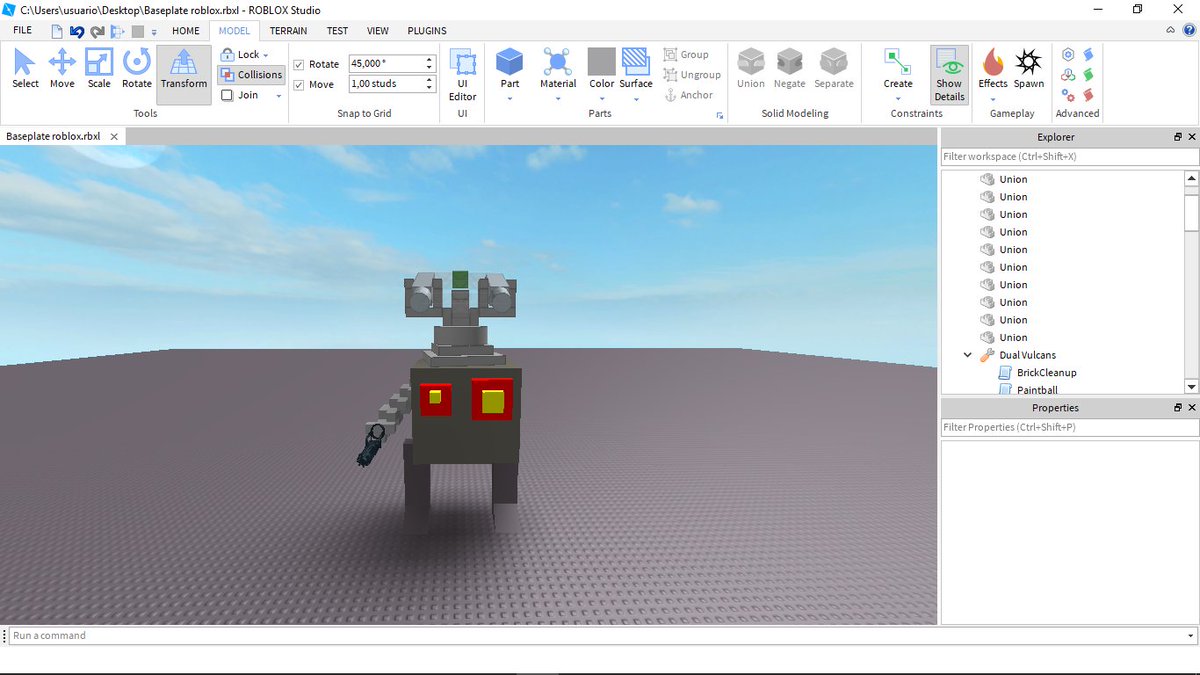
Task: Toggle Collisions off
Action: click(251, 75)
